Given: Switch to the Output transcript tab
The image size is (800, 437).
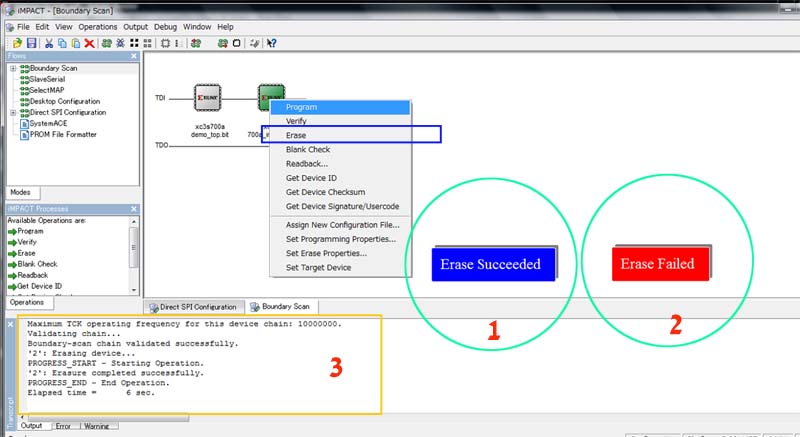Looking at the screenshot, I should (32, 426).
